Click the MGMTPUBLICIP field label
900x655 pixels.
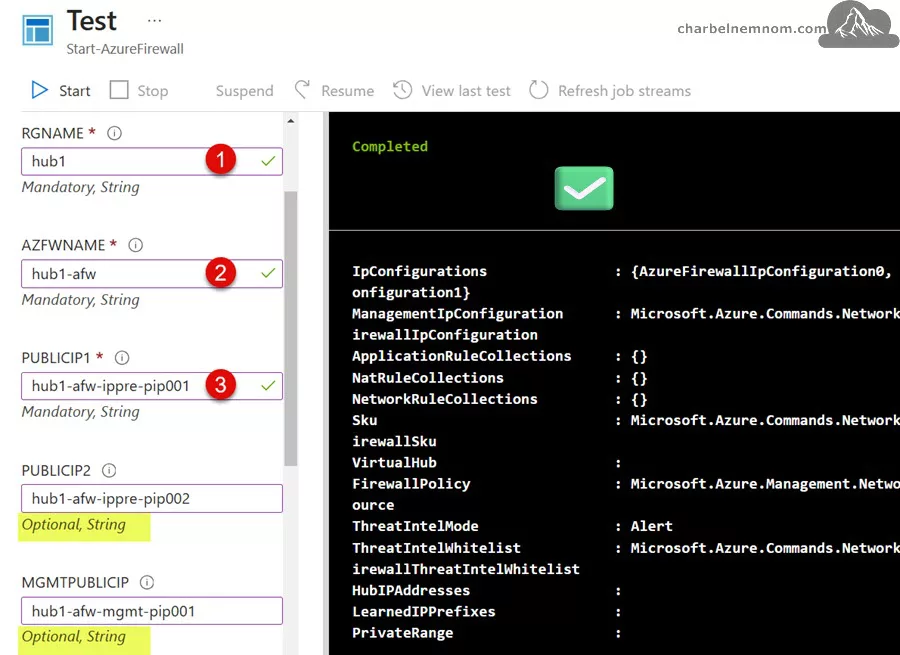pyautogui.click(x=75, y=583)
